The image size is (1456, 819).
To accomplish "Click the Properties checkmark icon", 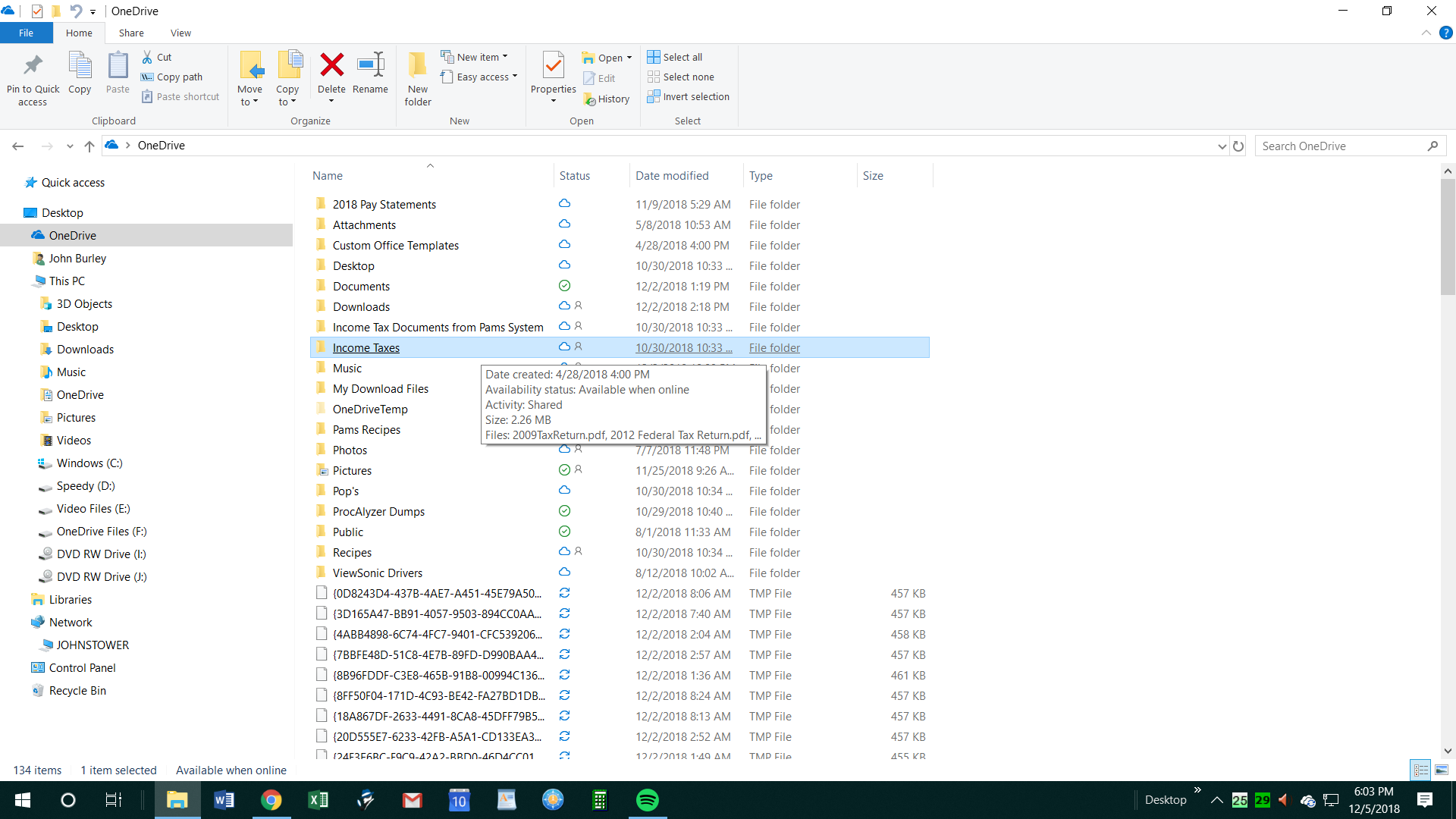I will coord(554,65).
